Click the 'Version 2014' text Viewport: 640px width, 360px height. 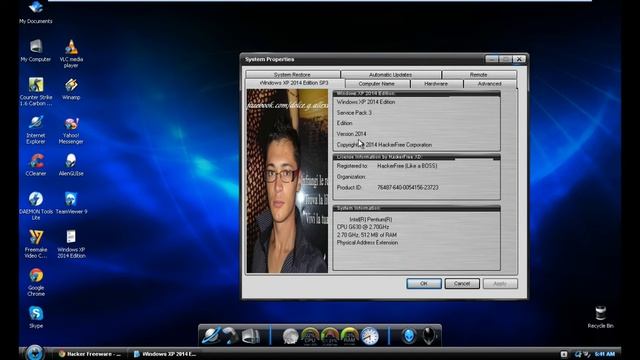(351, 133)
